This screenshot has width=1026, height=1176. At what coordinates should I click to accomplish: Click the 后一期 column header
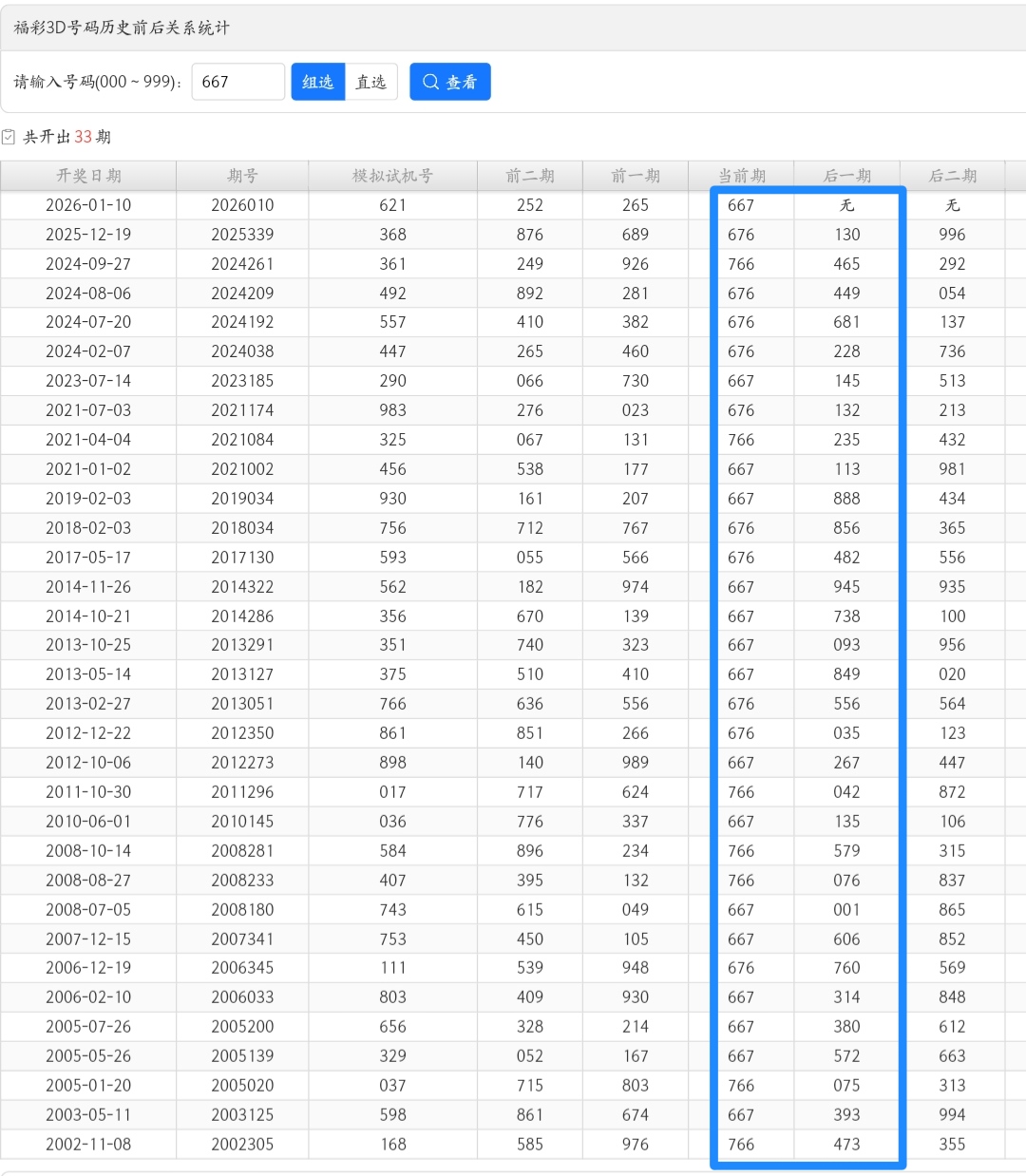click(846, 176)
